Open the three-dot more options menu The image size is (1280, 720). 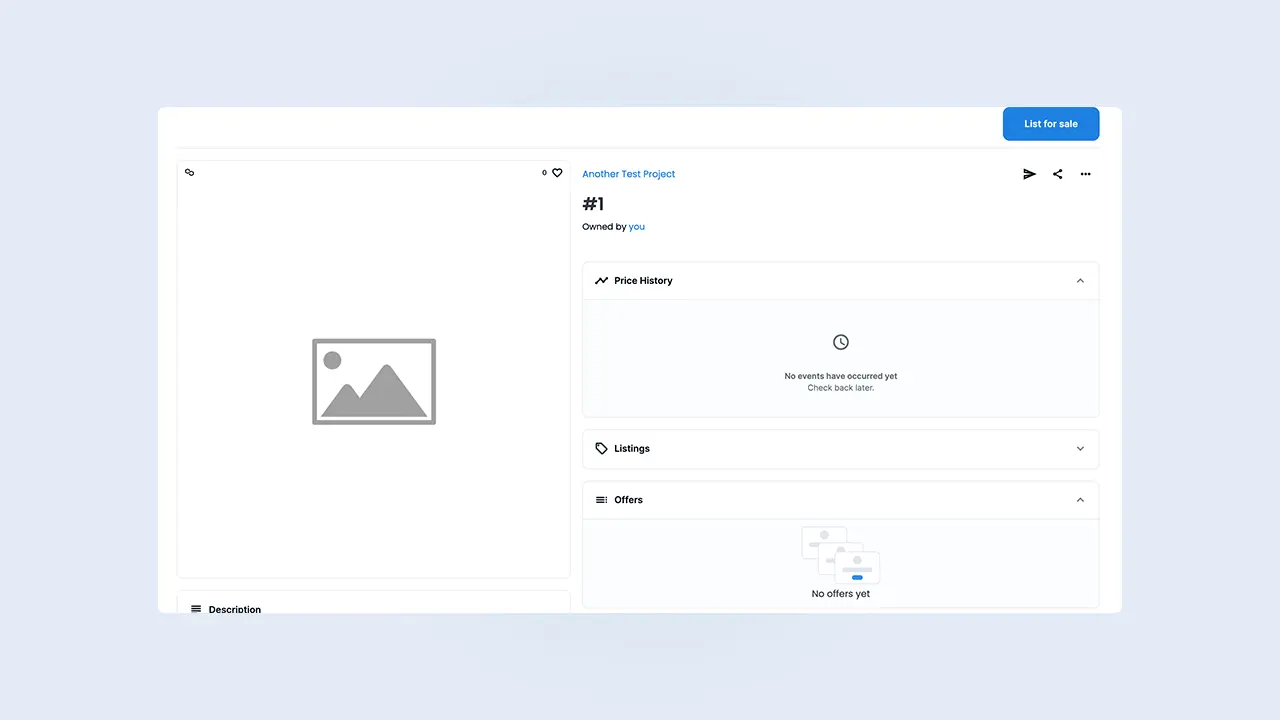click(x=1085, y=174)
